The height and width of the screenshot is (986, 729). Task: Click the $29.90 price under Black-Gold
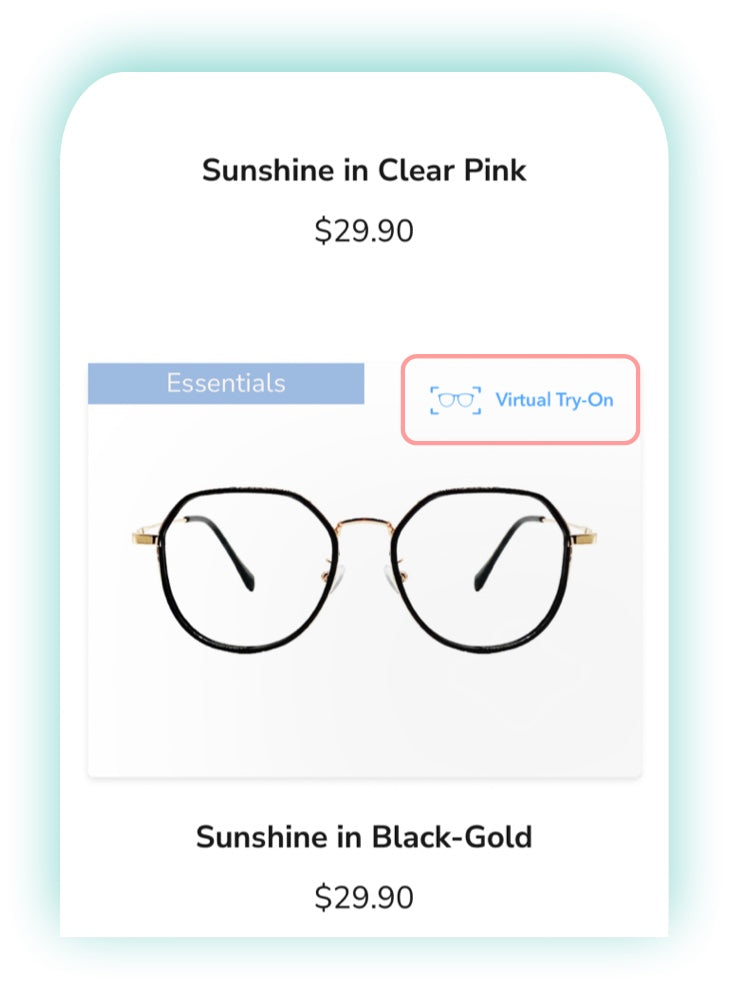pos(364,897)
